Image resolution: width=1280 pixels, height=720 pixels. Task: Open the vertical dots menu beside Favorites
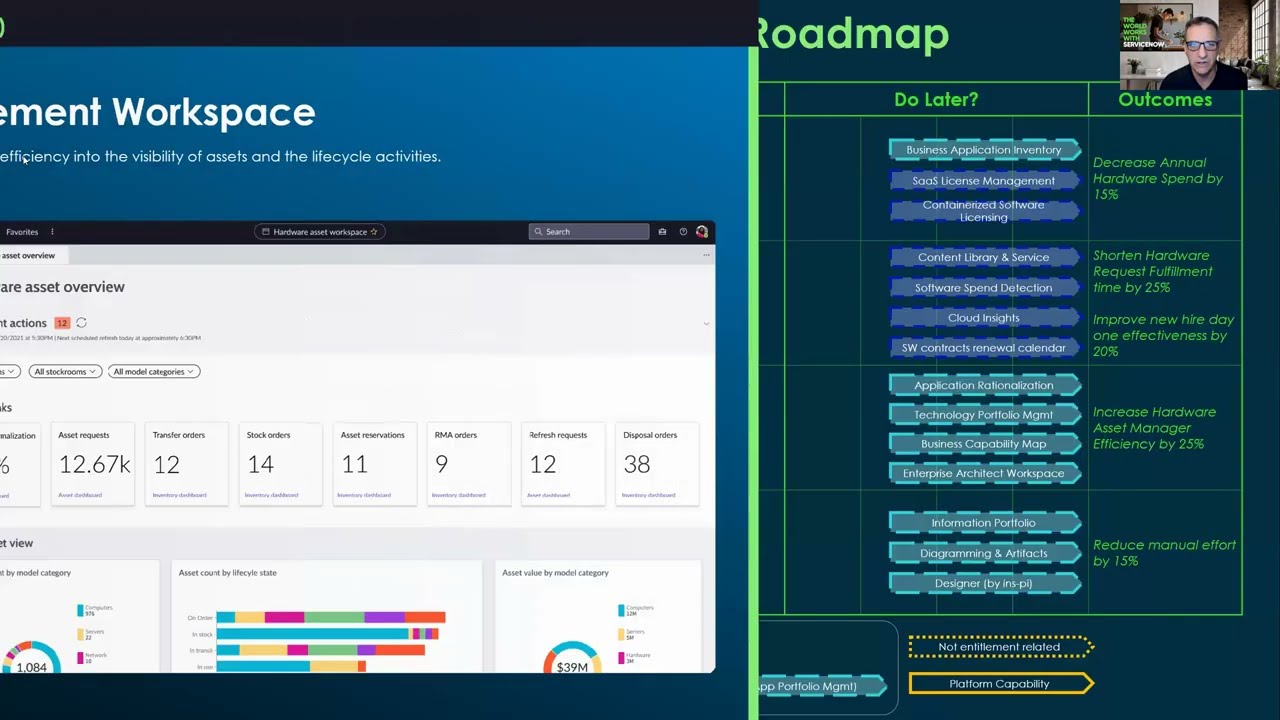[52, 232]
